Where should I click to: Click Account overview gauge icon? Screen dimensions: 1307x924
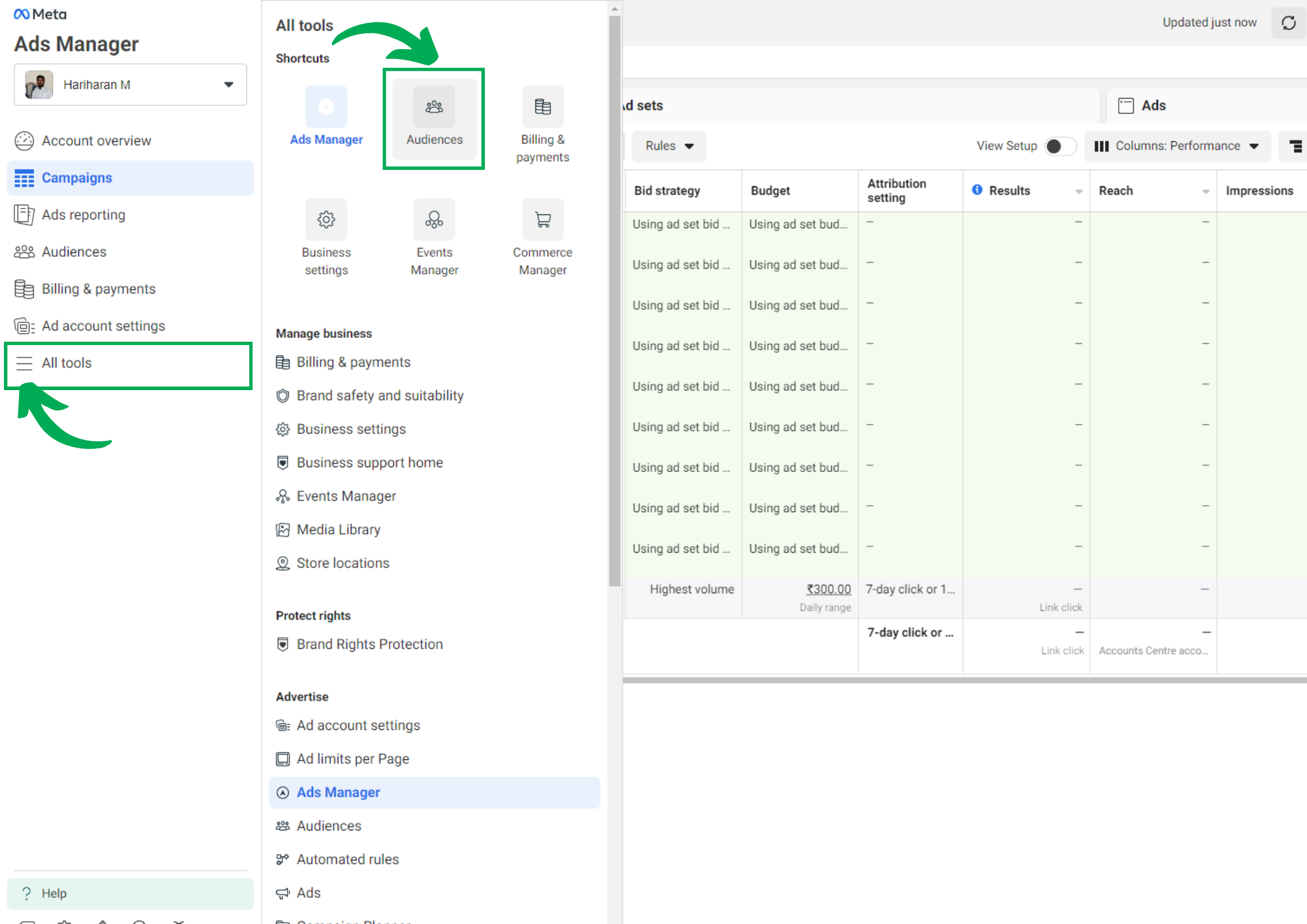tap(24, 140)
